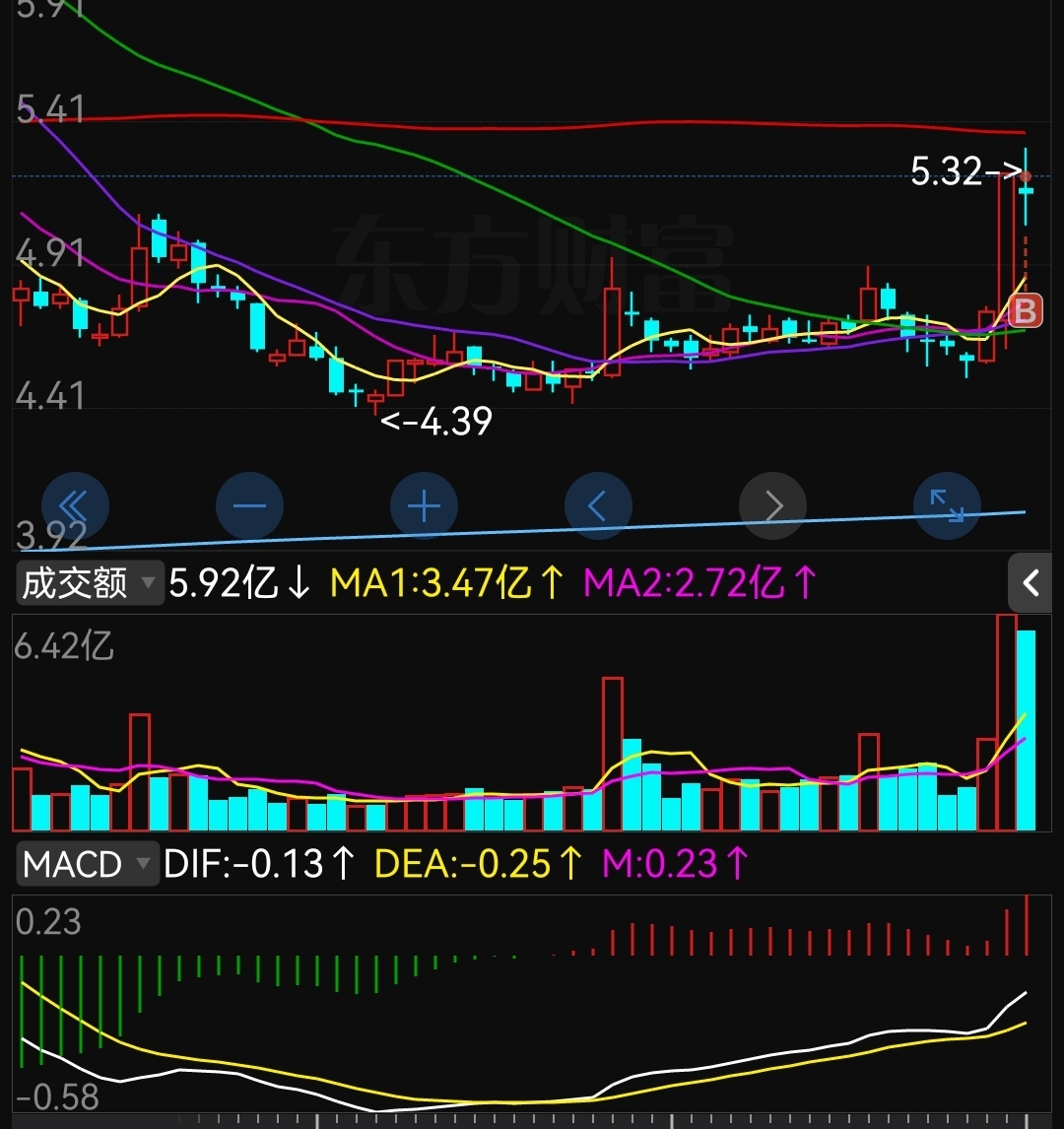This screenshot has height=1129, width=1064.
Task: Tap the tallest red MACD histogram bar
Action: [1027, 925]
